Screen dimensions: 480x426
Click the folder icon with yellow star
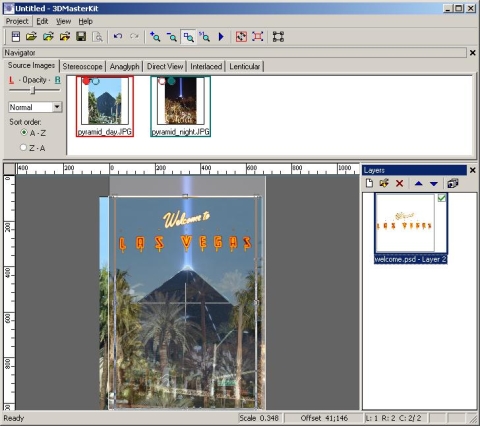tap(65, 36)
